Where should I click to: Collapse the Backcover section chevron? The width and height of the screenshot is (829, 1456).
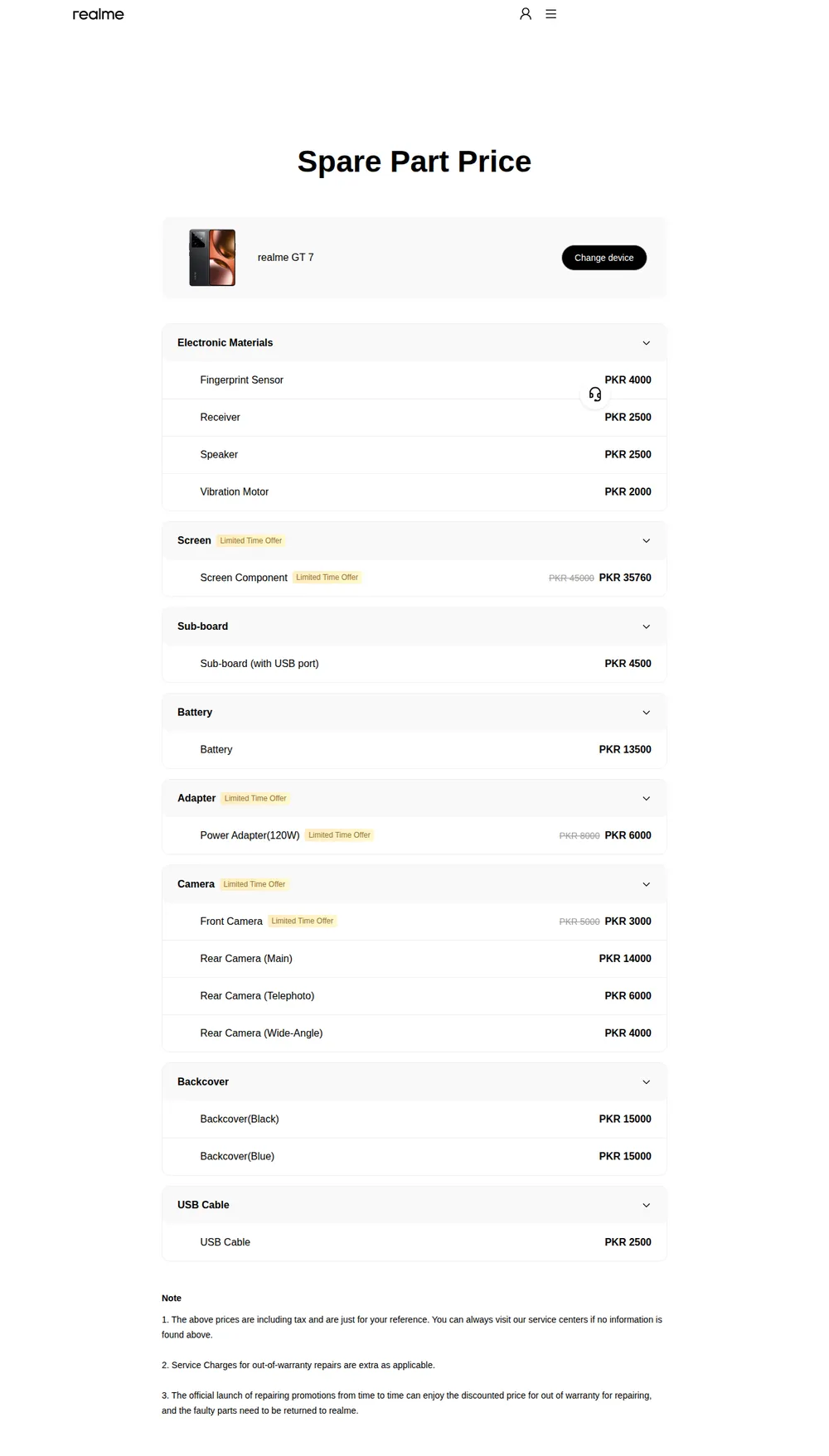click(x=647, y=1082)
